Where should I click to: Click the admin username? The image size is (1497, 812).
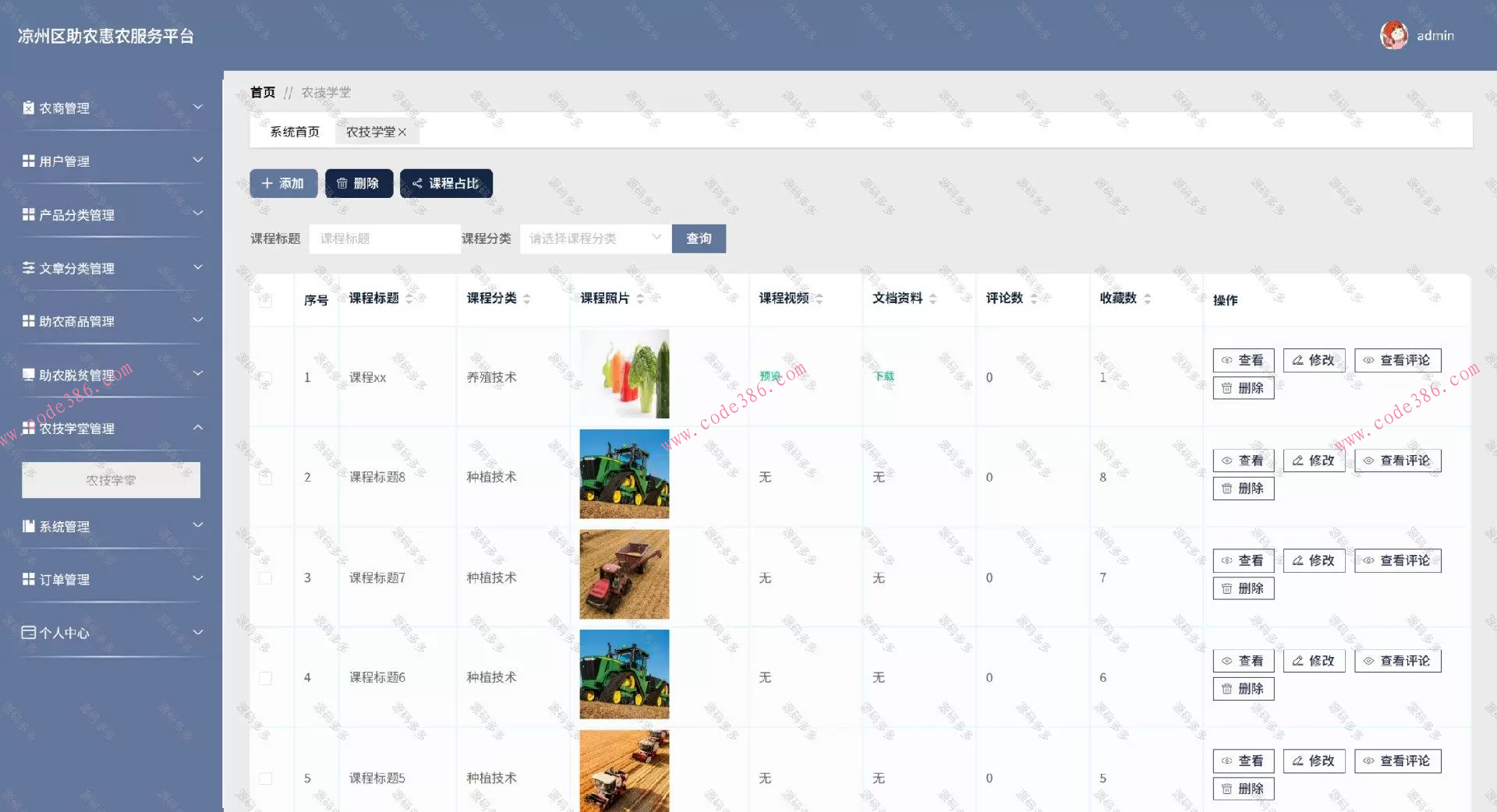1435,36
